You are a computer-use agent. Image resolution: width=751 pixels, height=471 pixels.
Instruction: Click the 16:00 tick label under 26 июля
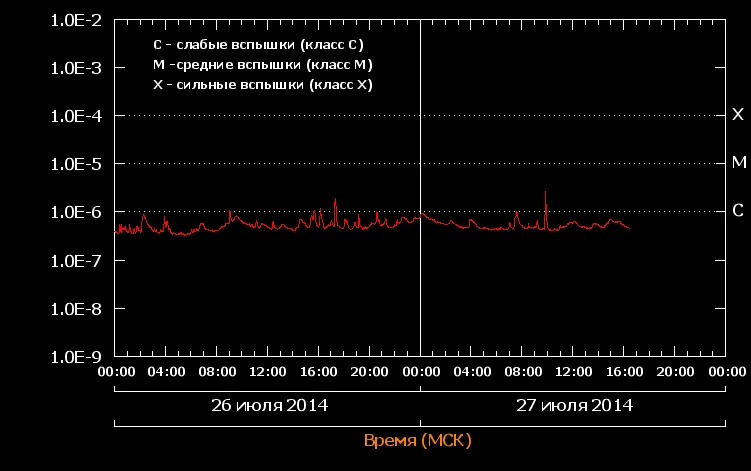point(319,372)
